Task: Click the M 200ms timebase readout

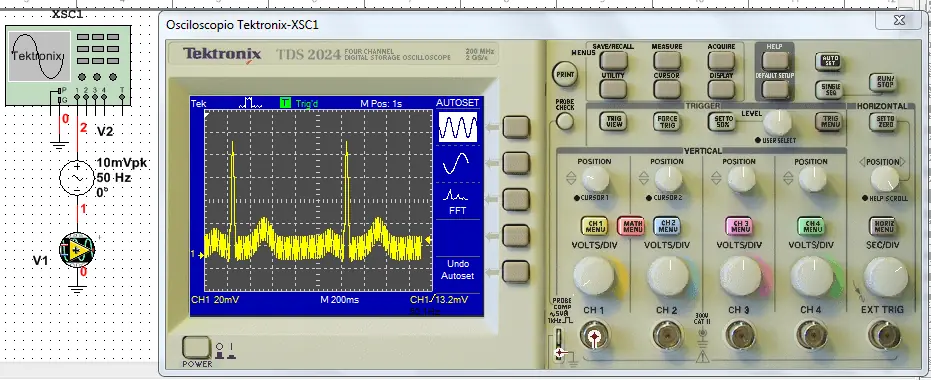Action: point(340,300)
